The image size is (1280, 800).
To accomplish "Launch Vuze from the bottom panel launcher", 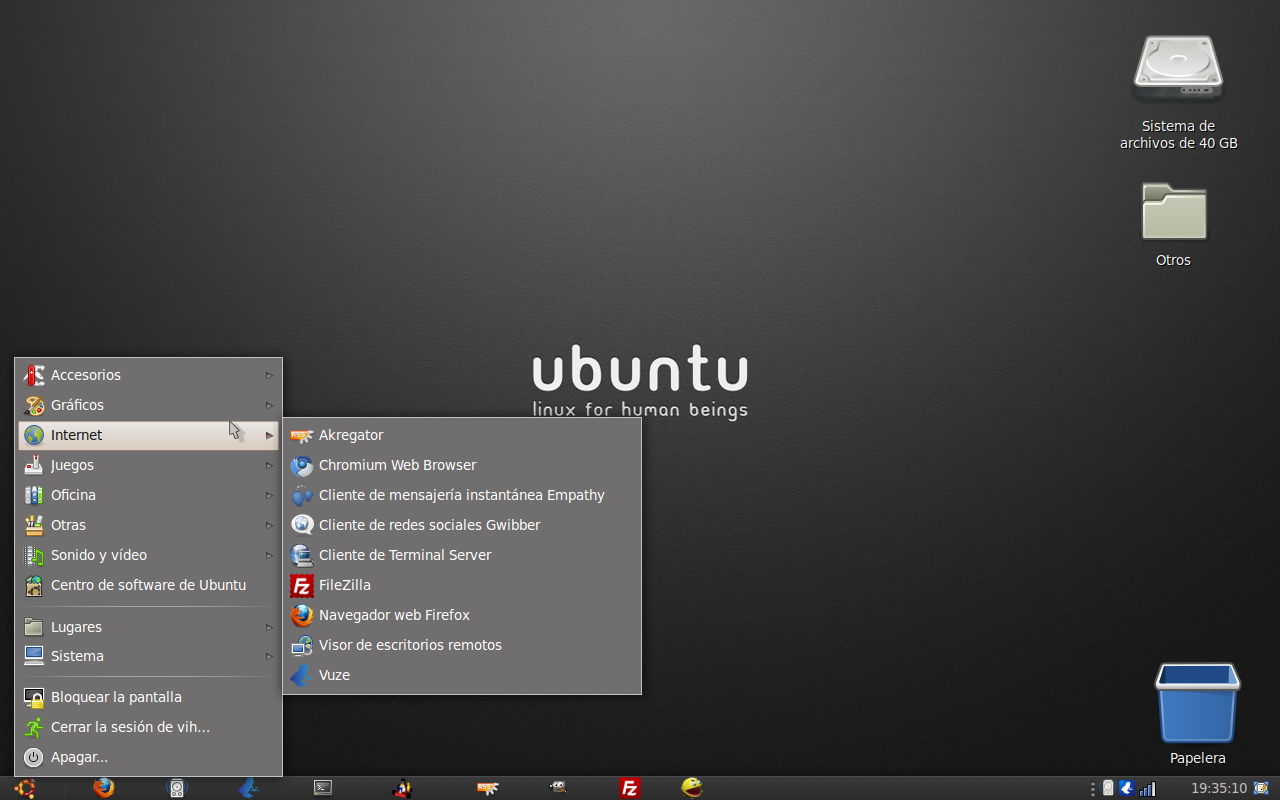I will (249, 788).
